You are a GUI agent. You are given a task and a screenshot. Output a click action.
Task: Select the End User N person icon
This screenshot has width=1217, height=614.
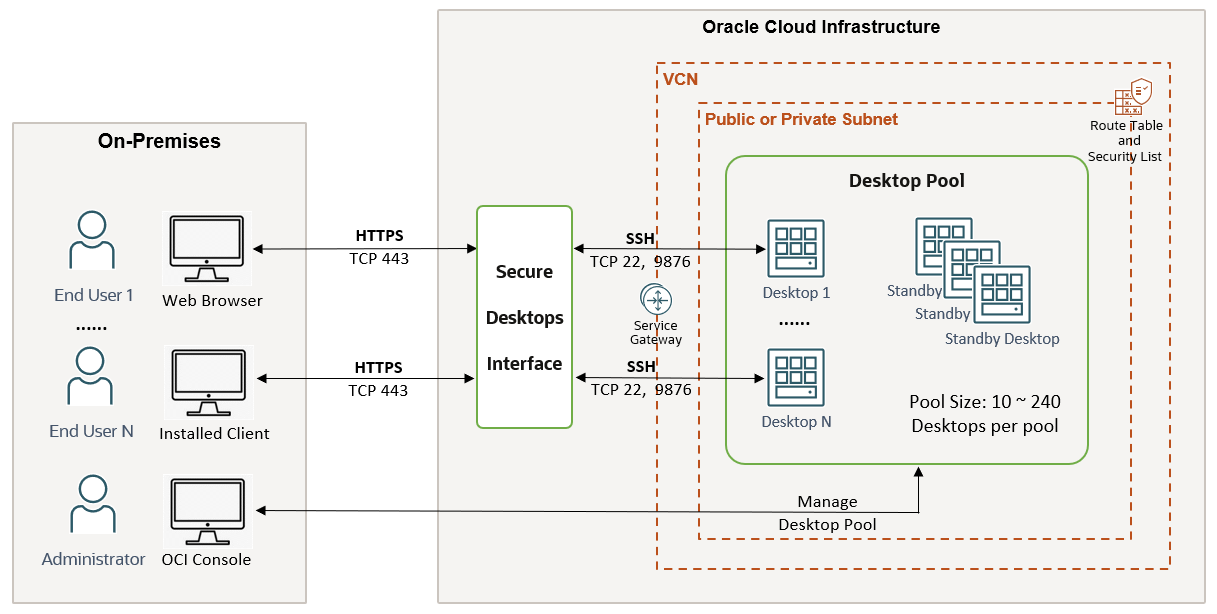pos(91,376)
